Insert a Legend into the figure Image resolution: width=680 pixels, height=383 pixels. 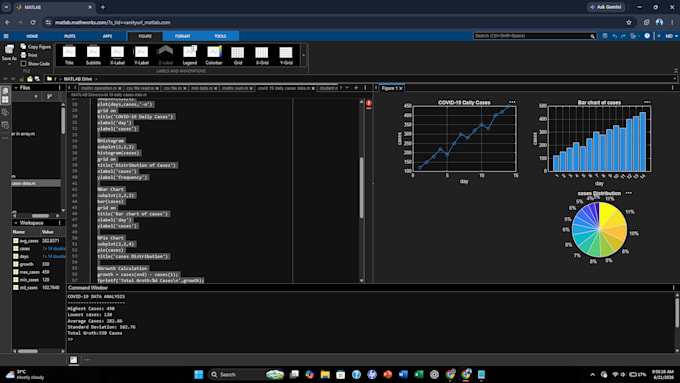(190, 55)
